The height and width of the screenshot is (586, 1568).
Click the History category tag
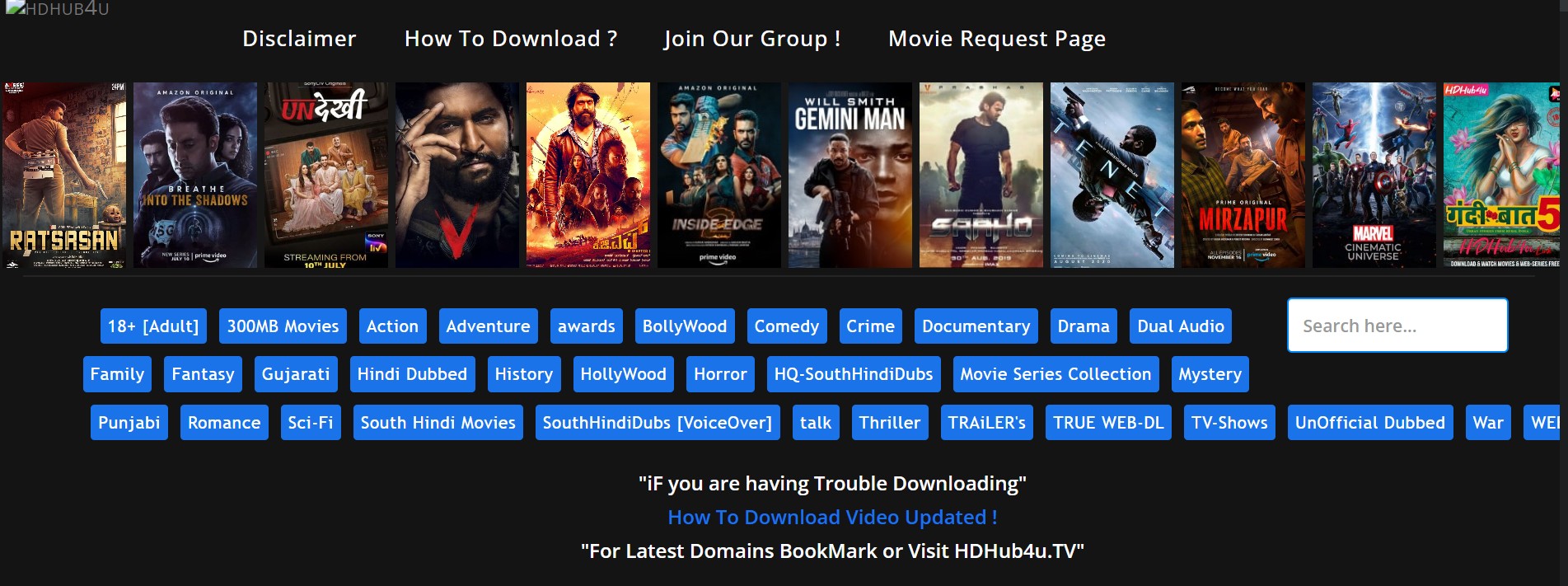click(524, 374)
